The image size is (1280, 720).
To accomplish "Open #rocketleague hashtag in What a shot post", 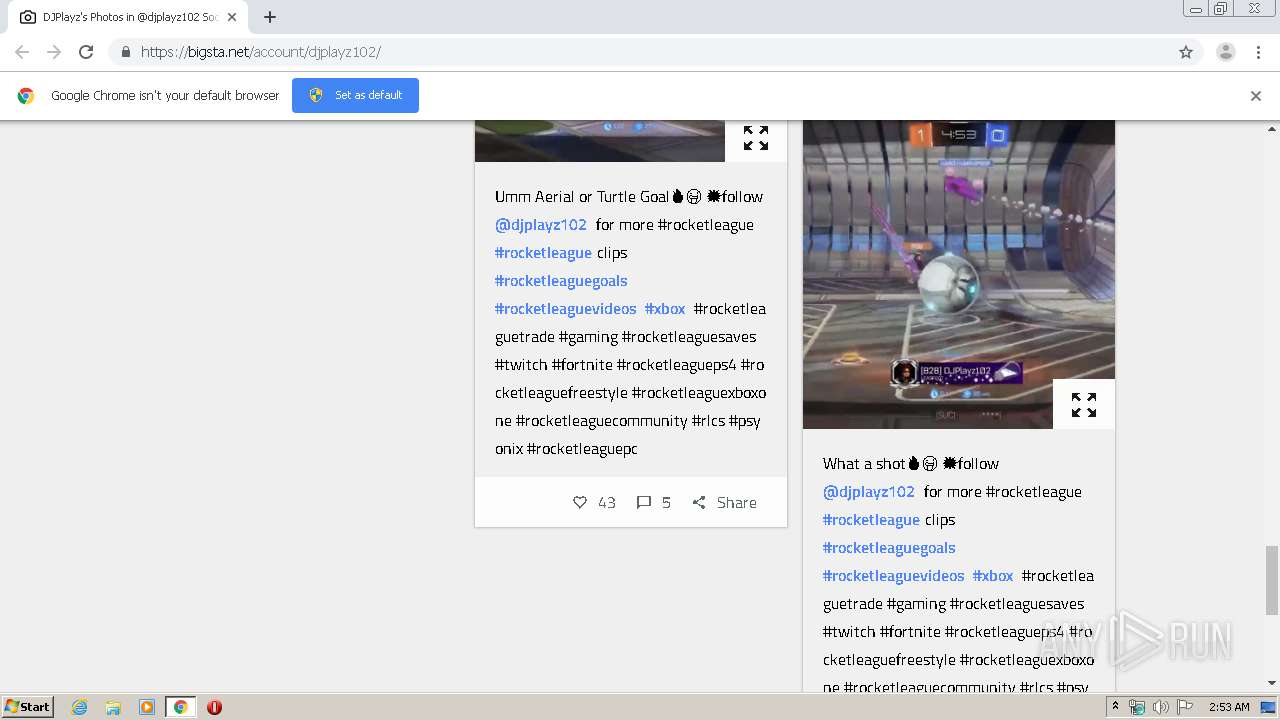I will tap(871, 519).
